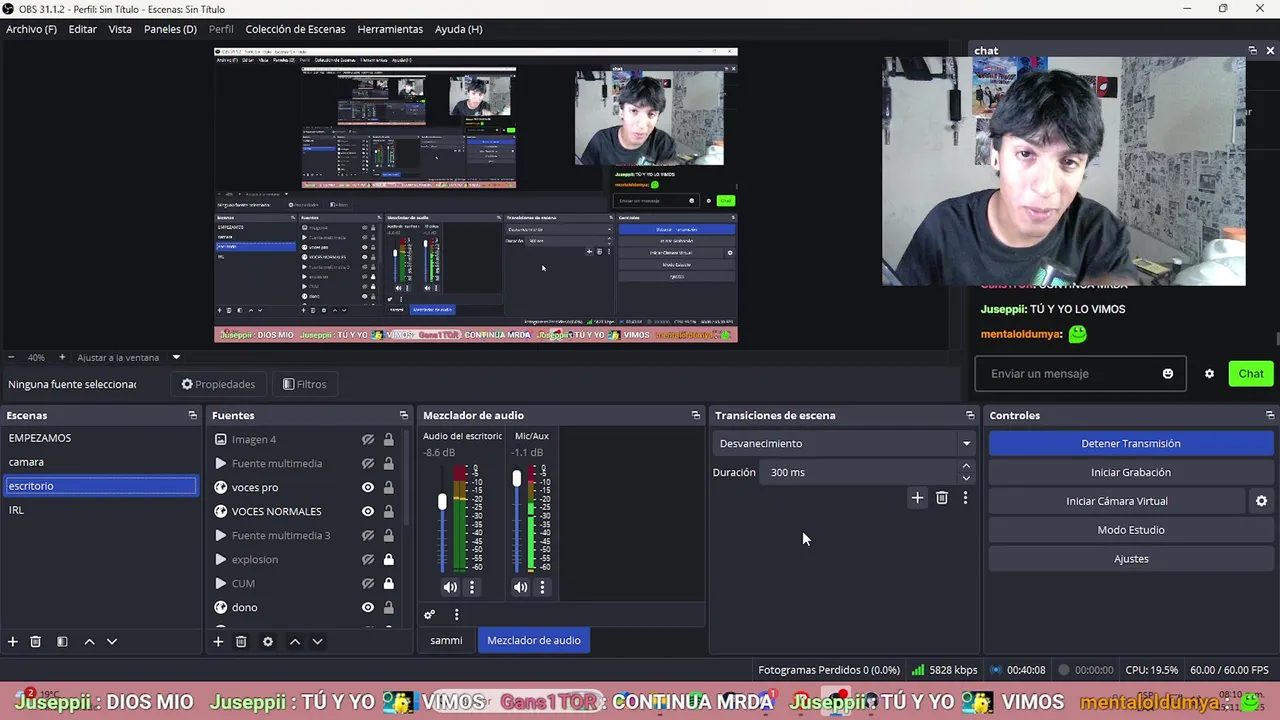Add a new scene transition
The width and height of the screenshot is (1280, 720).
pyautogui.click(x=917, y=497)
